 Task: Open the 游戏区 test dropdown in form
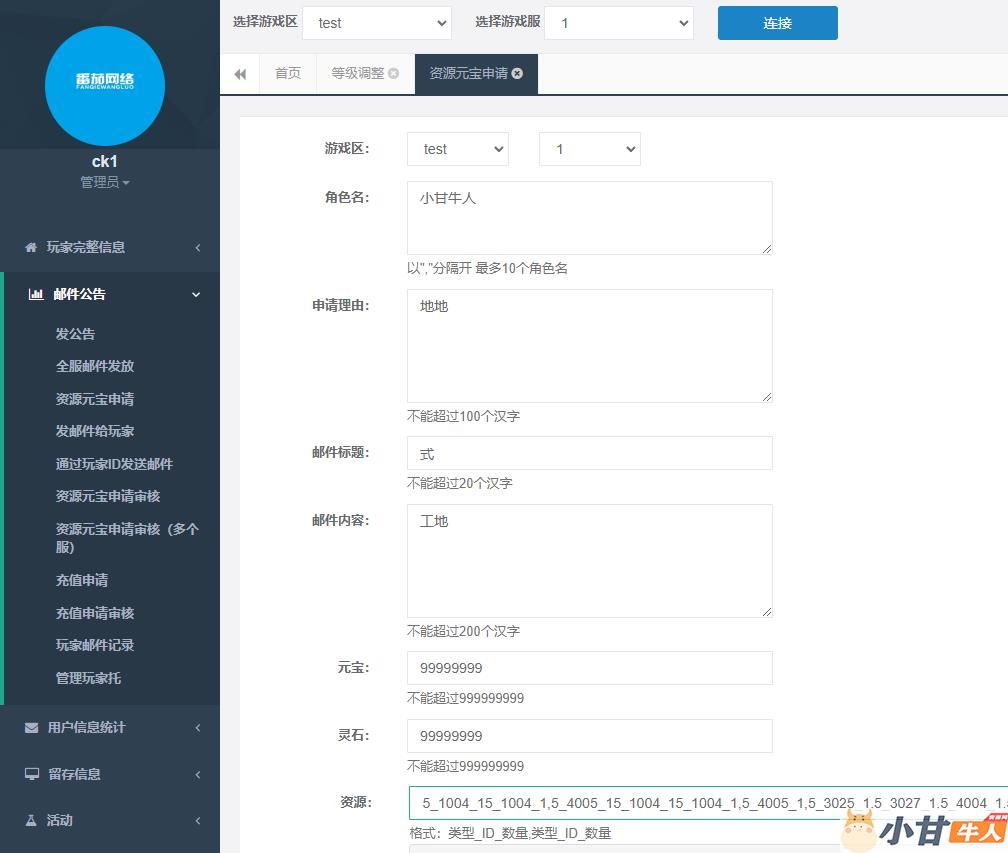point(457,149)
